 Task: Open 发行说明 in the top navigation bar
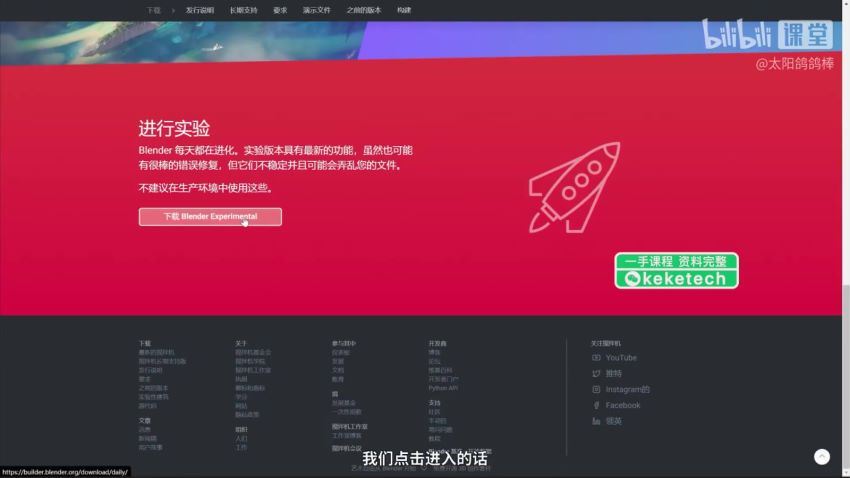coord(200,10)
